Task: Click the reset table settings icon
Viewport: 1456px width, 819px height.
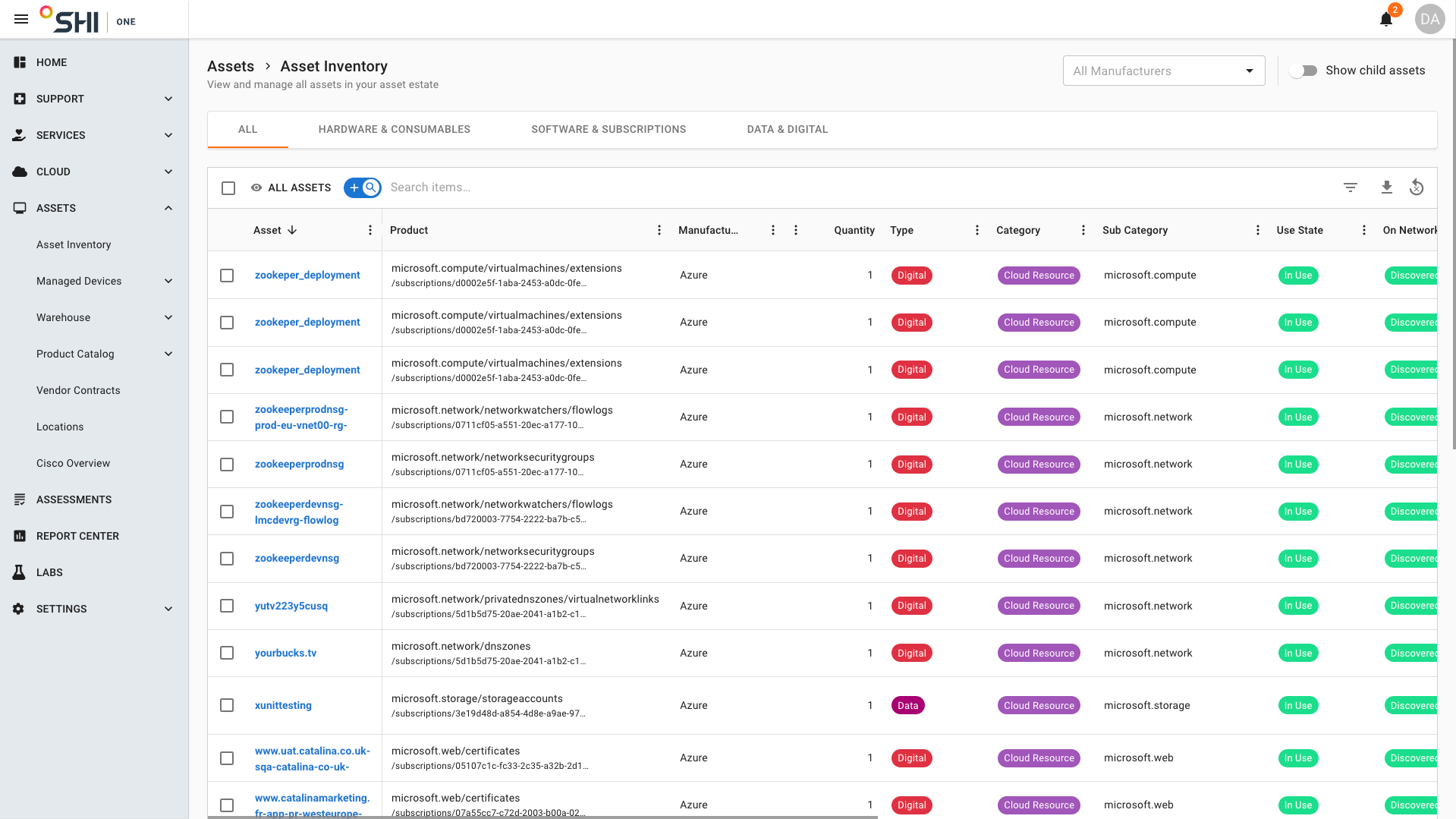Action: (1416, 187)
